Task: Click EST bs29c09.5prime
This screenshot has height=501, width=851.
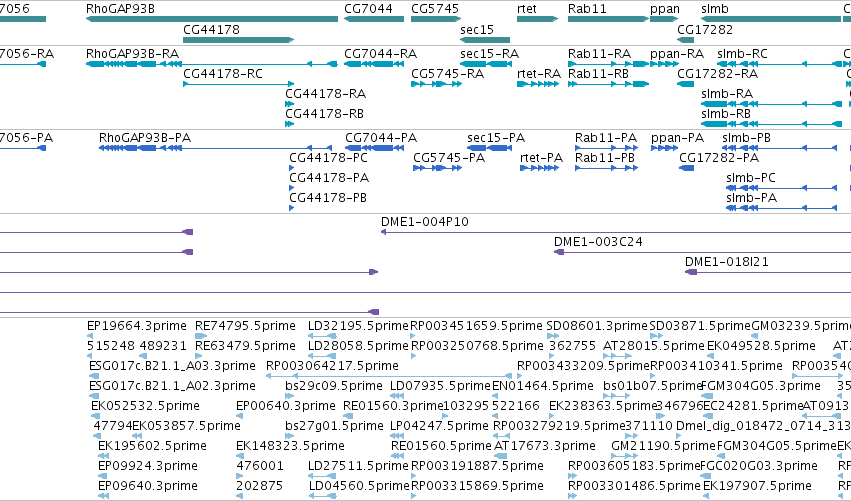Action: pyautogui.click(x=334, y=386)
